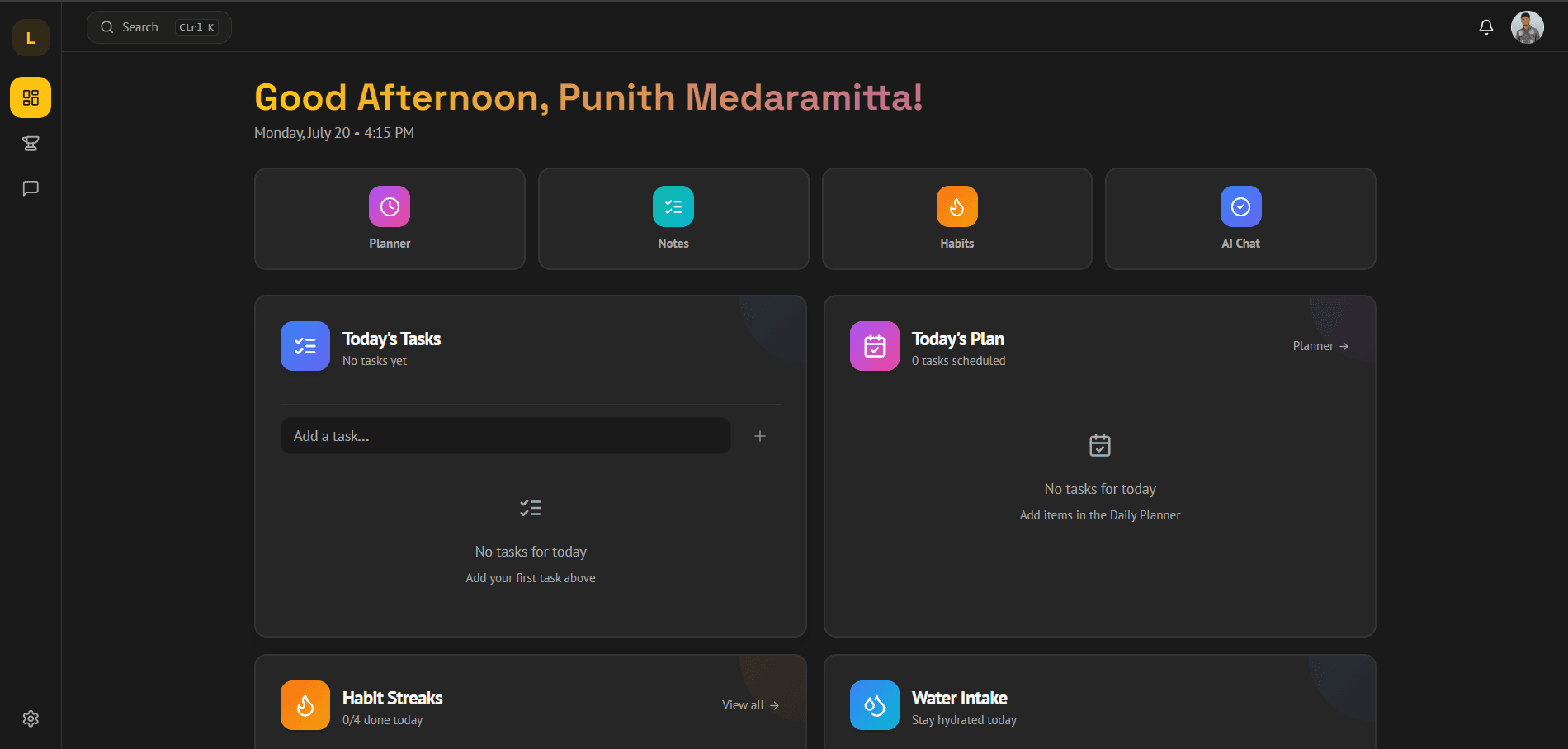Screen dimensions: 1568x749
Task: Open the chat bubble icon in sidebar
Action: point(31,188)
